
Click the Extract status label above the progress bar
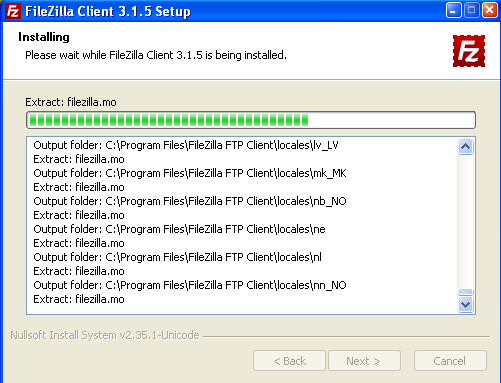click(71, 102)
